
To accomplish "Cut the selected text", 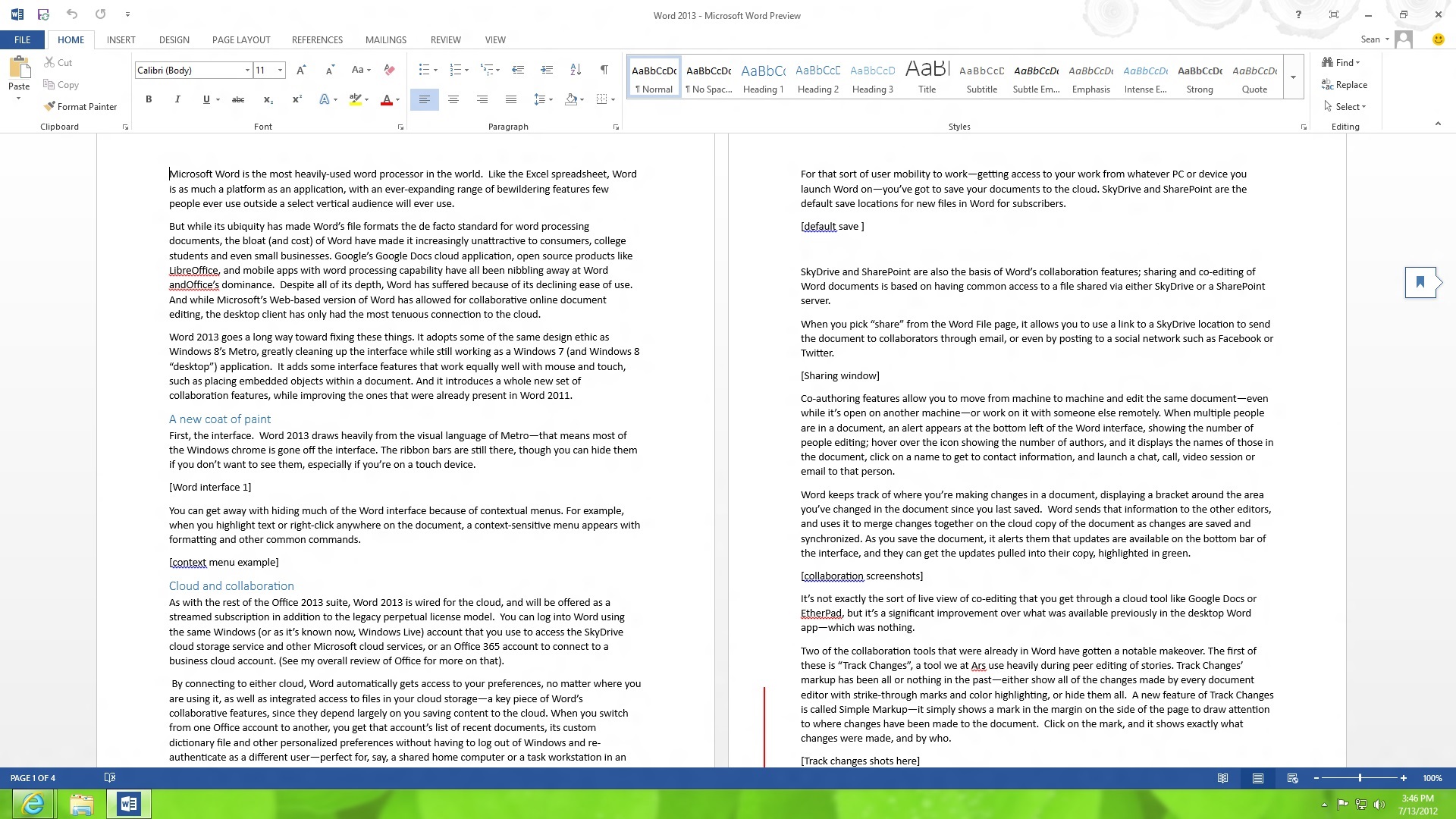I will pyautogui.click(x=58, y=62).
